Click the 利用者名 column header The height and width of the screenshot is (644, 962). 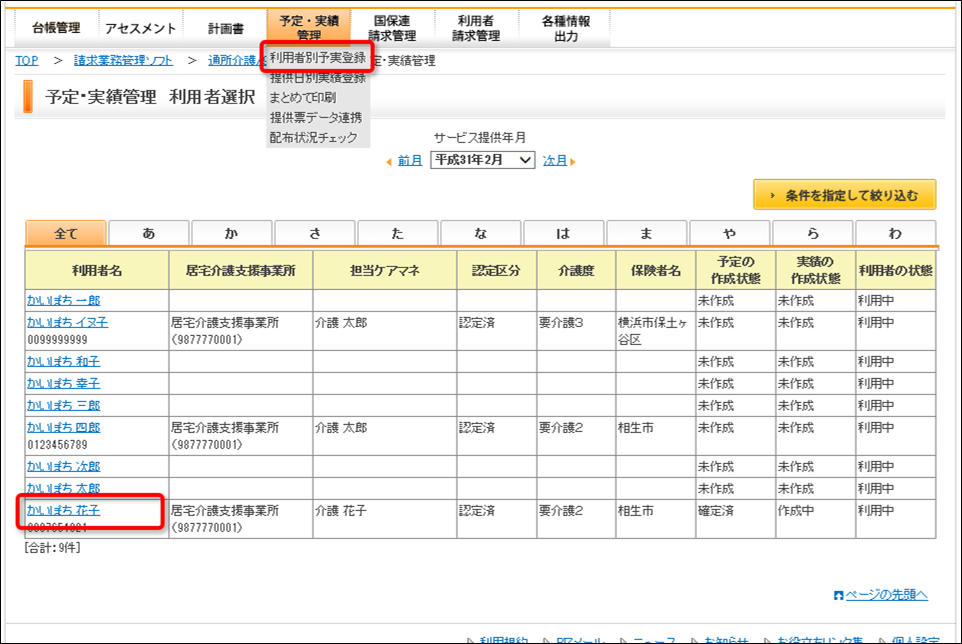coord(97,270)
